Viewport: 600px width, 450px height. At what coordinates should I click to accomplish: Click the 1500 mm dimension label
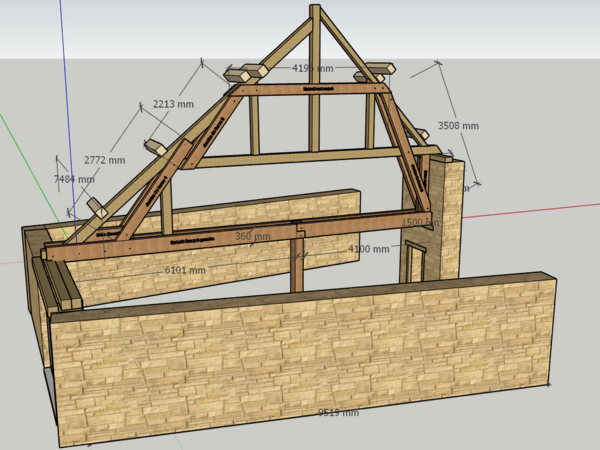[419, 223]
